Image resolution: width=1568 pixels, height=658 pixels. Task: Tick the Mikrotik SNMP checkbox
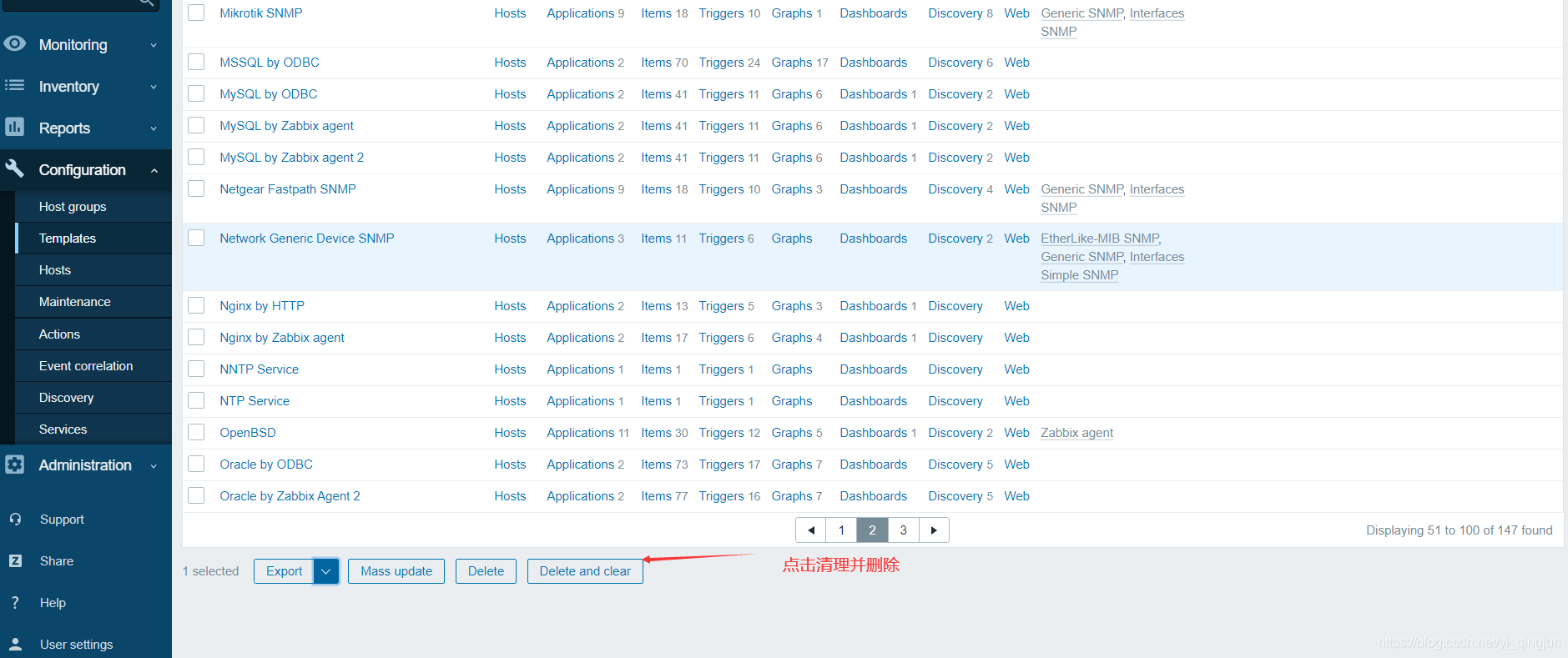(x=196, y=13)
